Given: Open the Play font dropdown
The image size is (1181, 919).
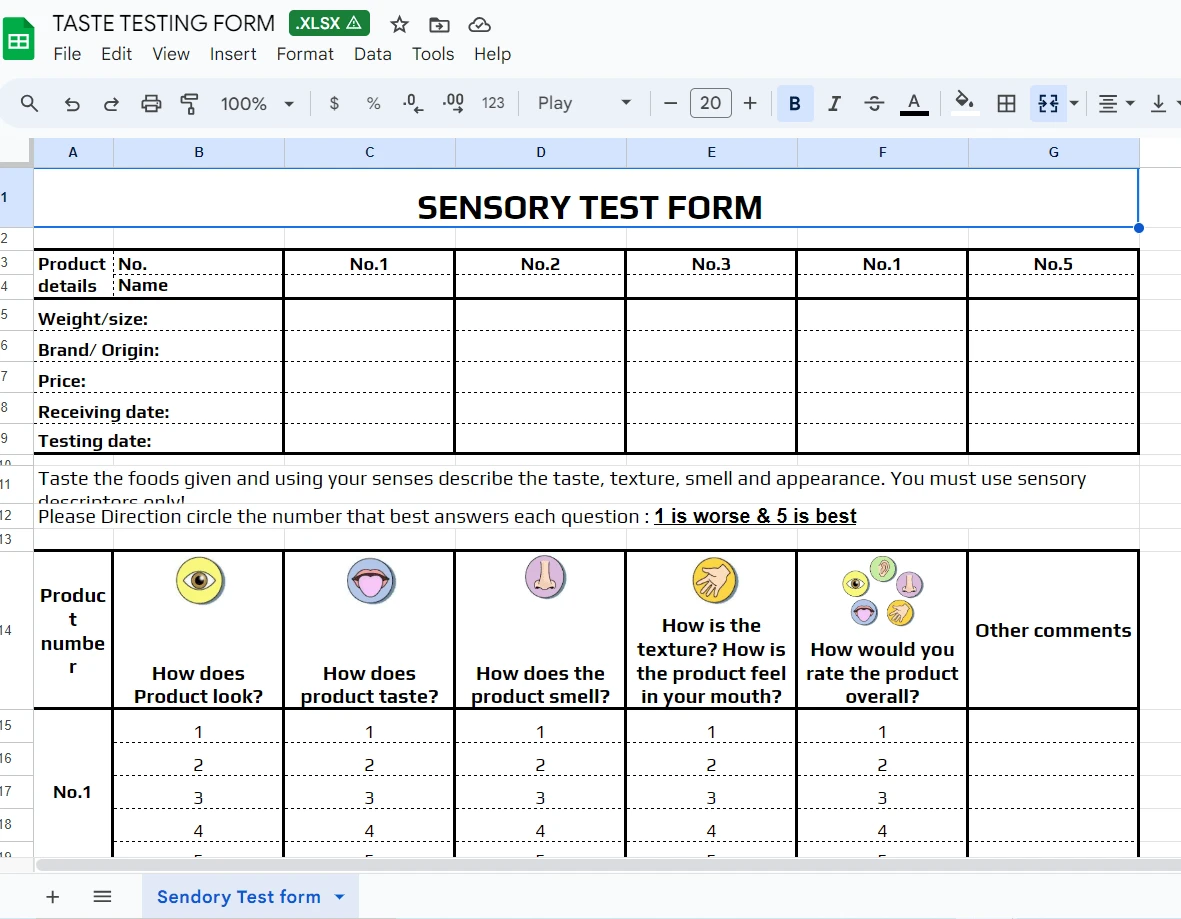Looking at the screenshot, I should tap(584, 103).
